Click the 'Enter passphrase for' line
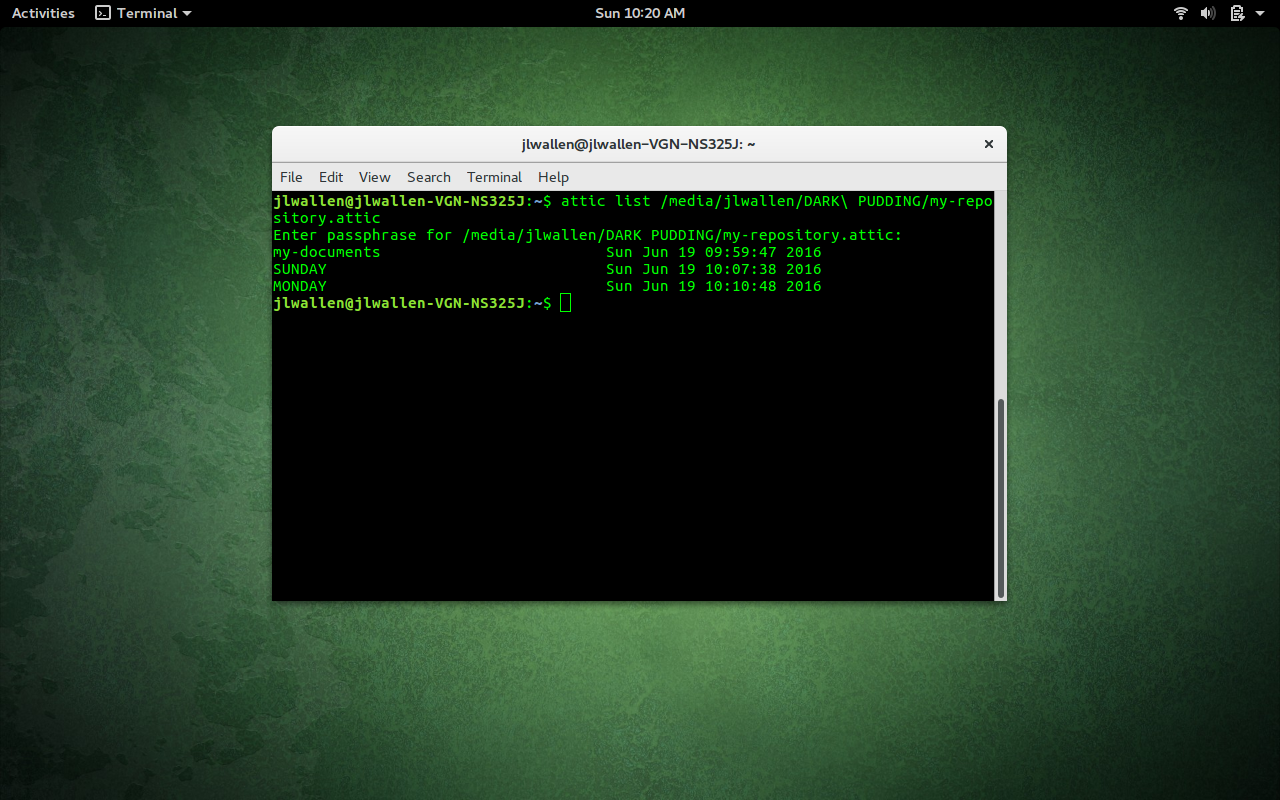Screen dimensions: 1280x800 588,235
